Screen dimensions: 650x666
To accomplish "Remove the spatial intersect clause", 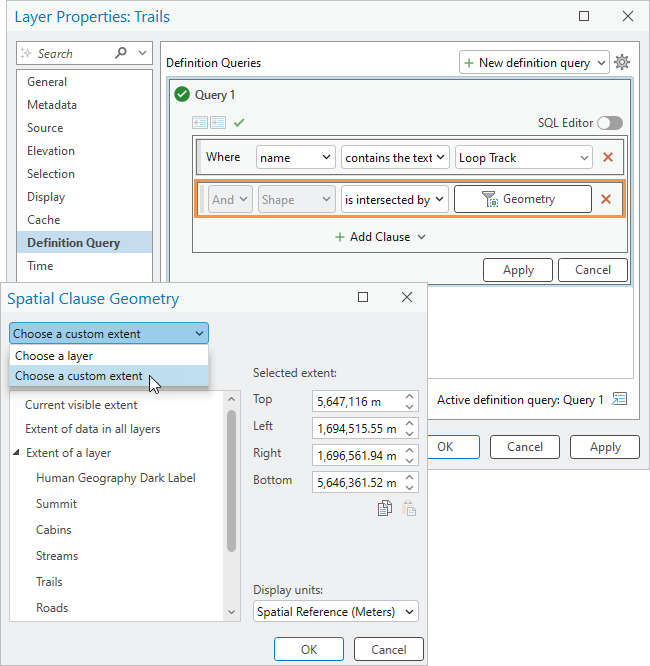I will pos(606,199).
